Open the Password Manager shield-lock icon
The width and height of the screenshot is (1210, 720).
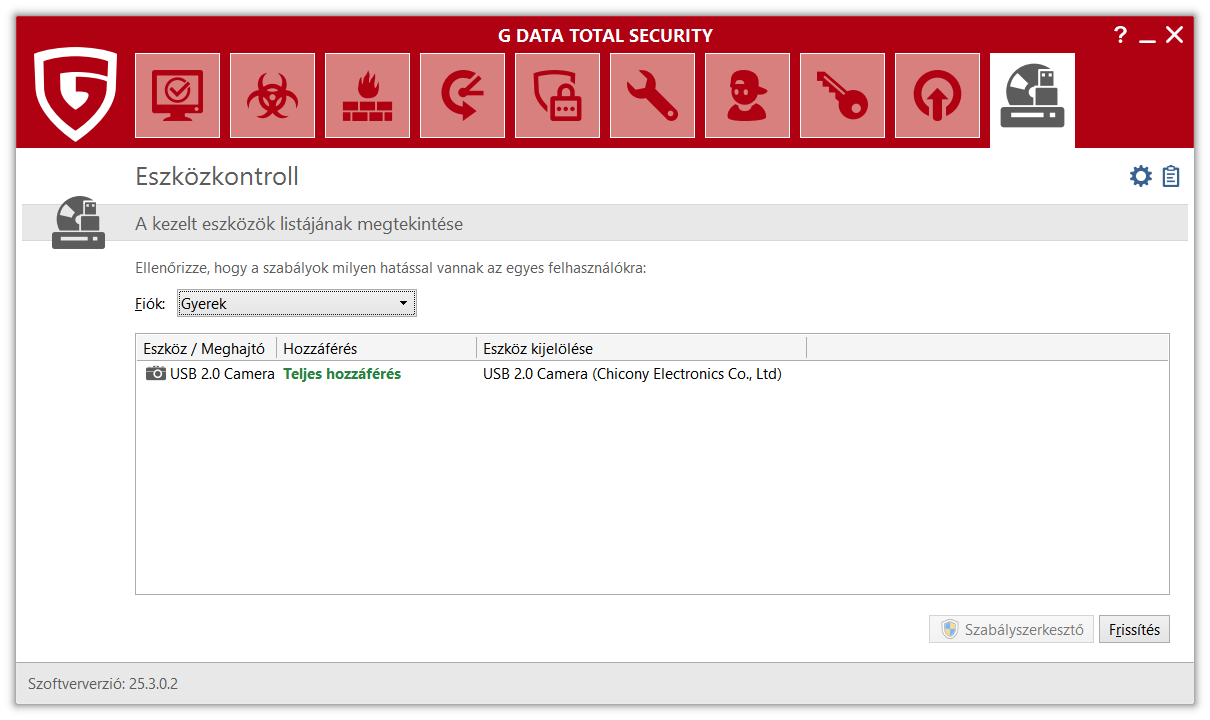pyautogui.click(x=557, y=95)
